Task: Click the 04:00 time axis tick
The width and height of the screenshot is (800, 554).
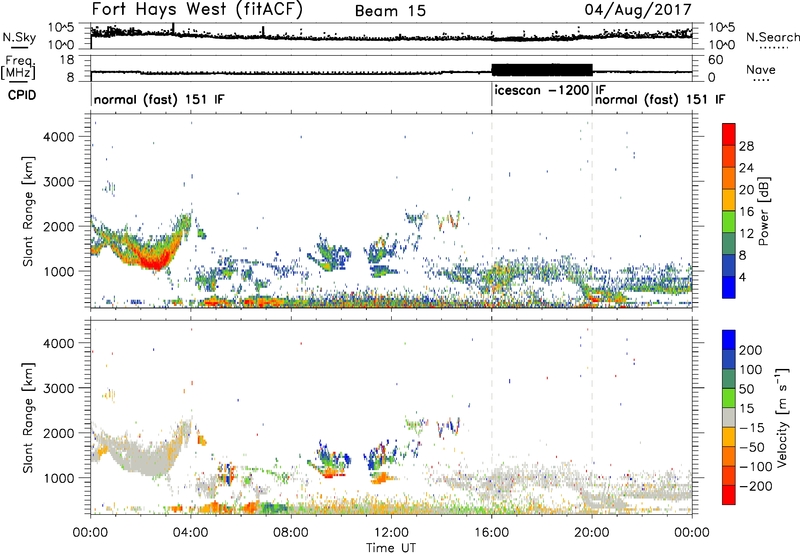Action: [191, 533]
